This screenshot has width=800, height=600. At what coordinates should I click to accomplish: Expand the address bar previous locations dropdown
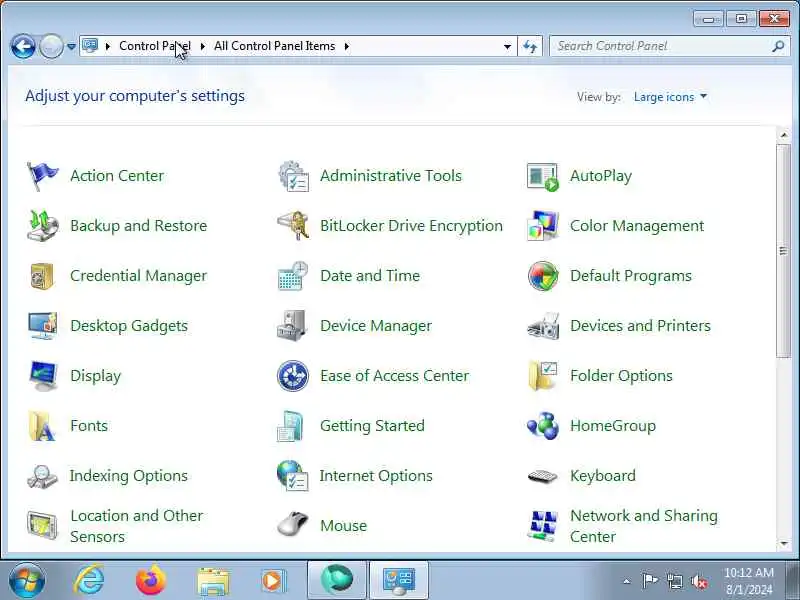pyautogui.click(x=507, y=46)
